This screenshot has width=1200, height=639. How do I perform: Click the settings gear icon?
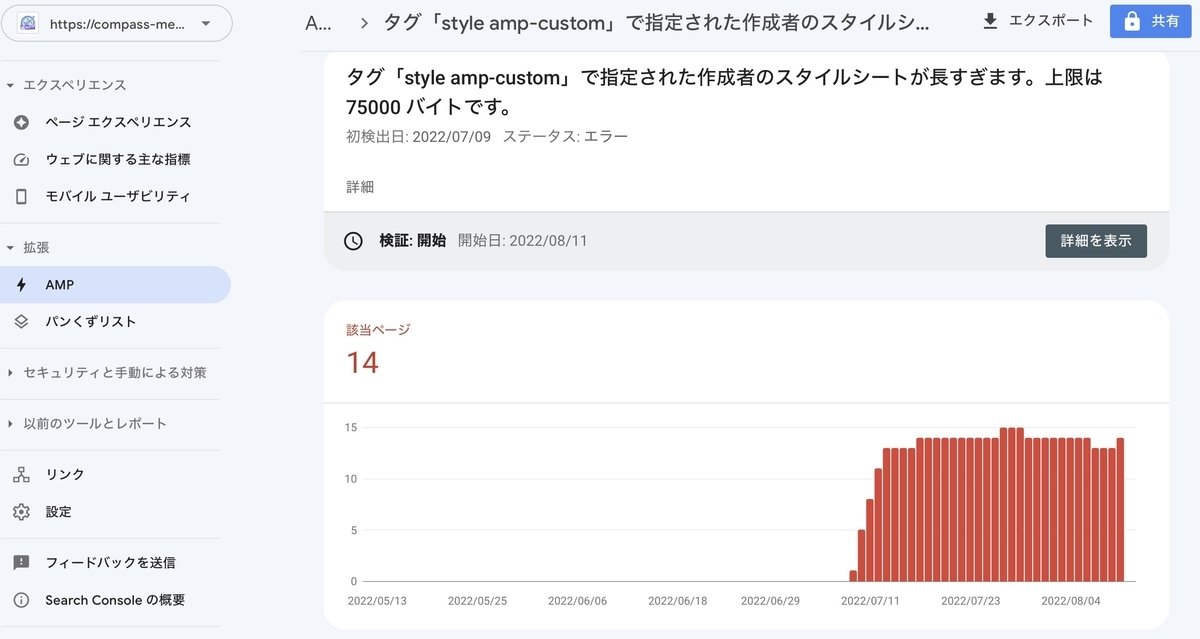click(21, 511)
